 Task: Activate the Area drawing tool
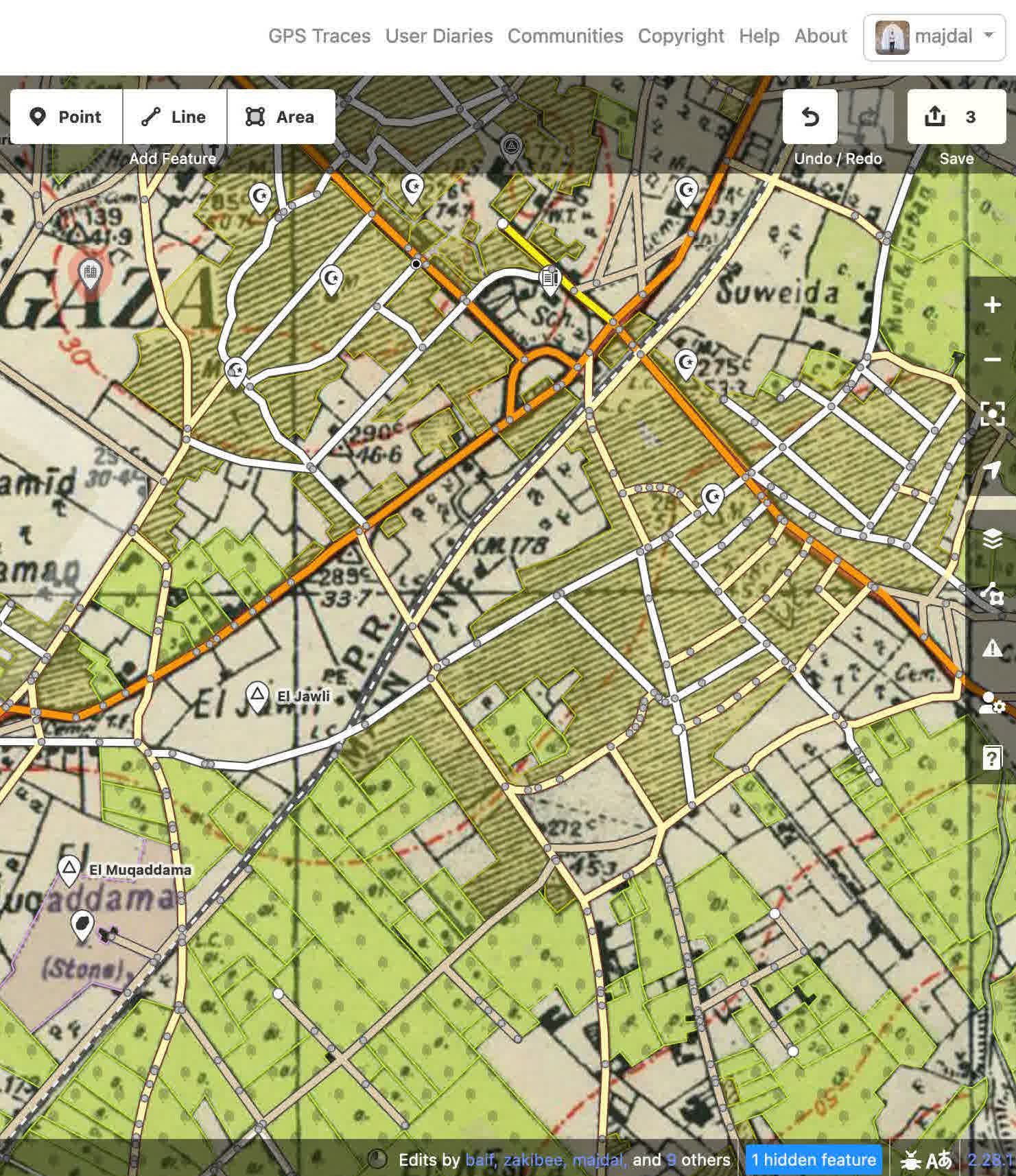[x=281, y=117]
